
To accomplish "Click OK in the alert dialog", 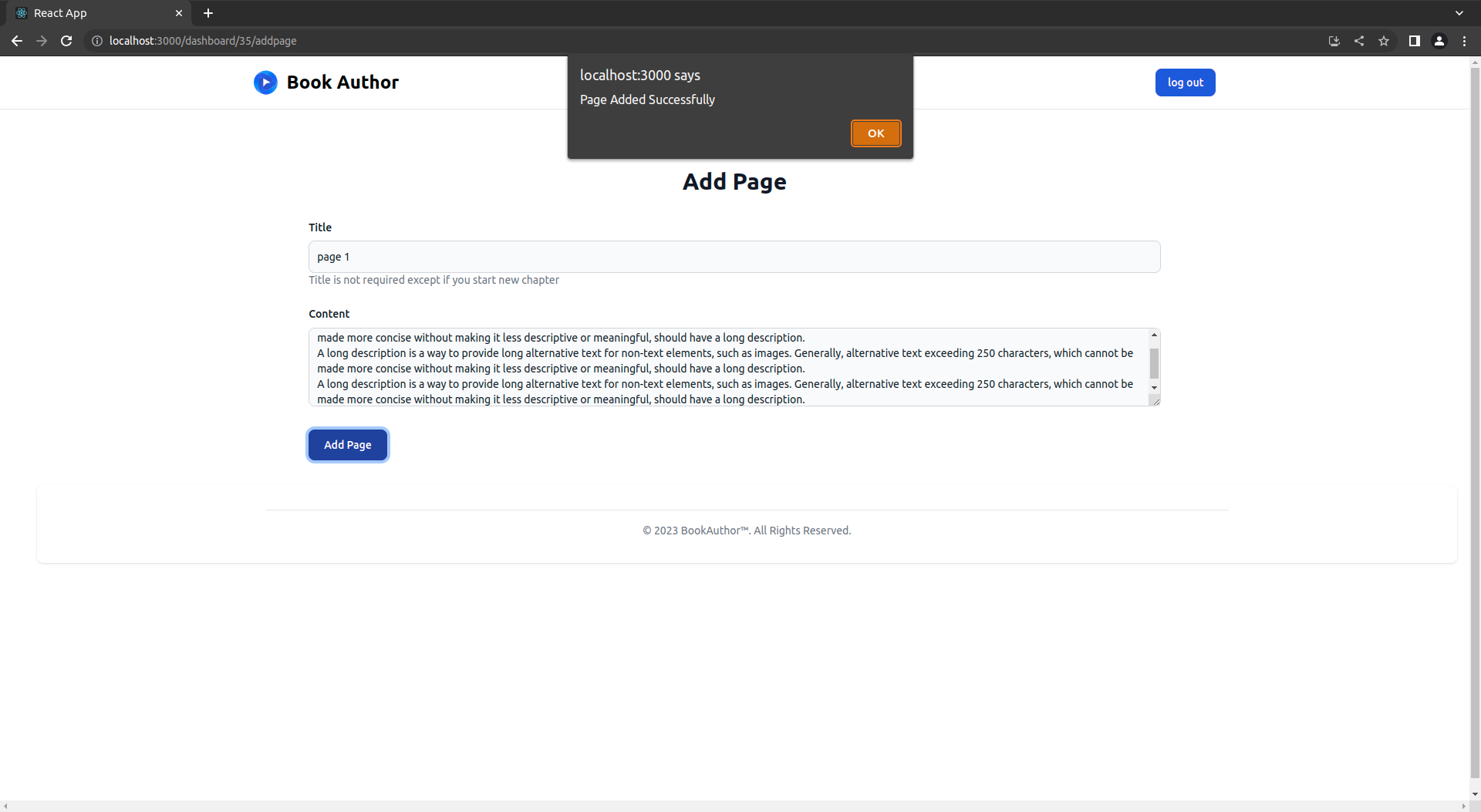I will [875, 133].
